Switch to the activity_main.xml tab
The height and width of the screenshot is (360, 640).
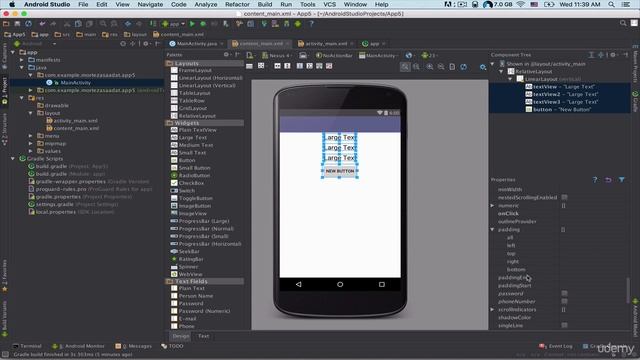point(326,44)
